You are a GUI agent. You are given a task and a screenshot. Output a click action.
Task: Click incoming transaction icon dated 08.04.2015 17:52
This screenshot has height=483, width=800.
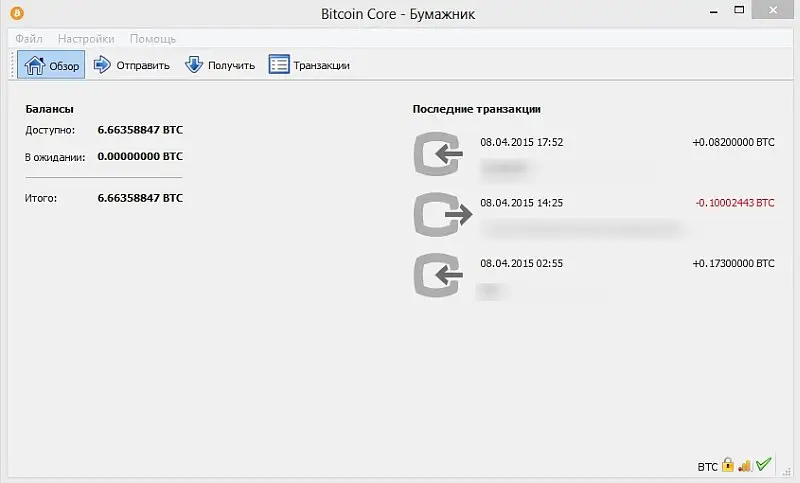(438, 154)
